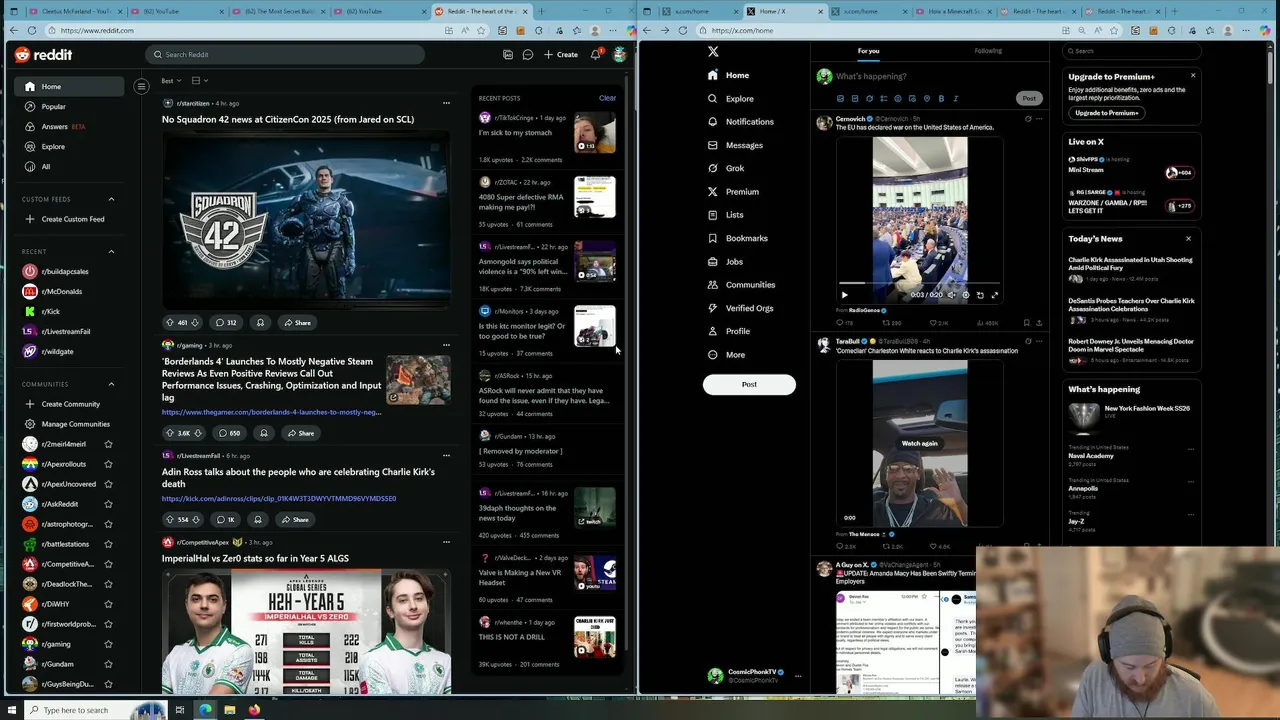
Task: Add emoji icon in X composer
Action: [897, 98]
